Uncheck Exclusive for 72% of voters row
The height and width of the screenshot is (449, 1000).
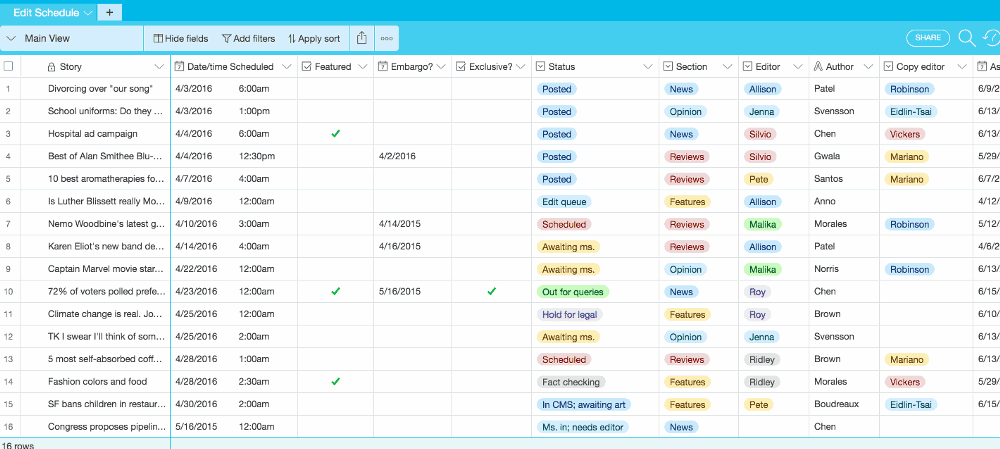491,291
